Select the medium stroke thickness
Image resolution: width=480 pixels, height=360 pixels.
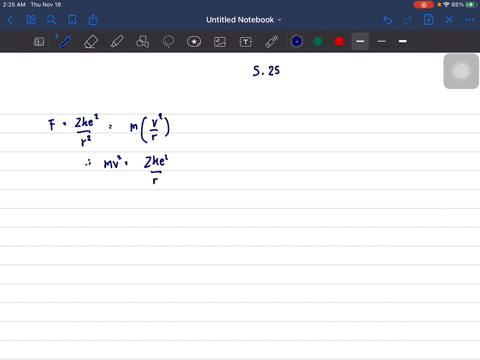pyautogui.click(x=360, y=41)
